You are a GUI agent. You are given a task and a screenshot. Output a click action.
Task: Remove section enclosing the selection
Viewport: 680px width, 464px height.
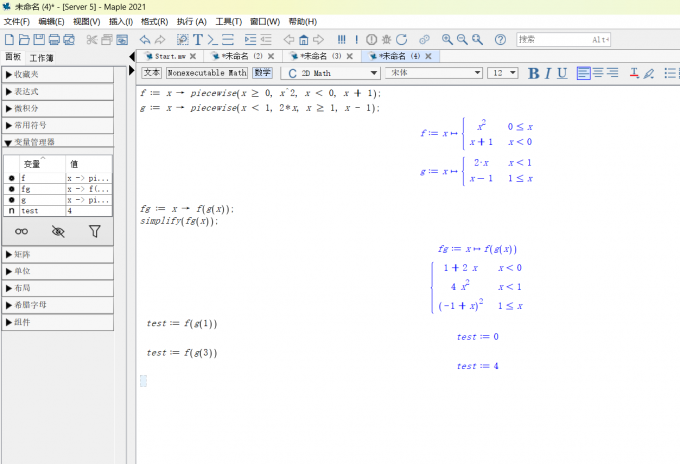coord(265,39)
